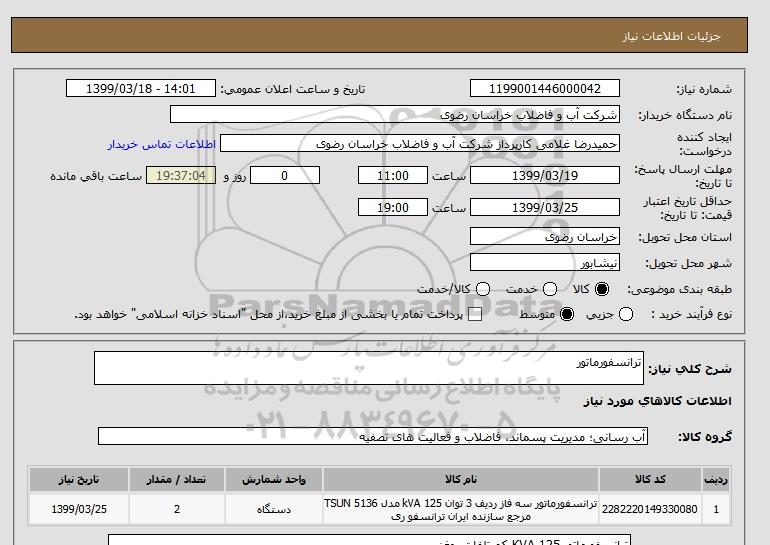
Task: Click the اطلاعات کالاهای مورد نیاز section heading
Action: coord(658,401)
